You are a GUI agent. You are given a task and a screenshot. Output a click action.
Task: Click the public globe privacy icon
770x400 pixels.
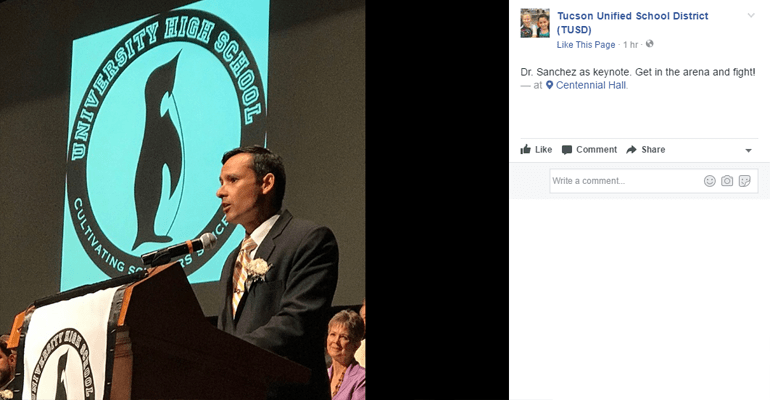click(x=650, y=44)
